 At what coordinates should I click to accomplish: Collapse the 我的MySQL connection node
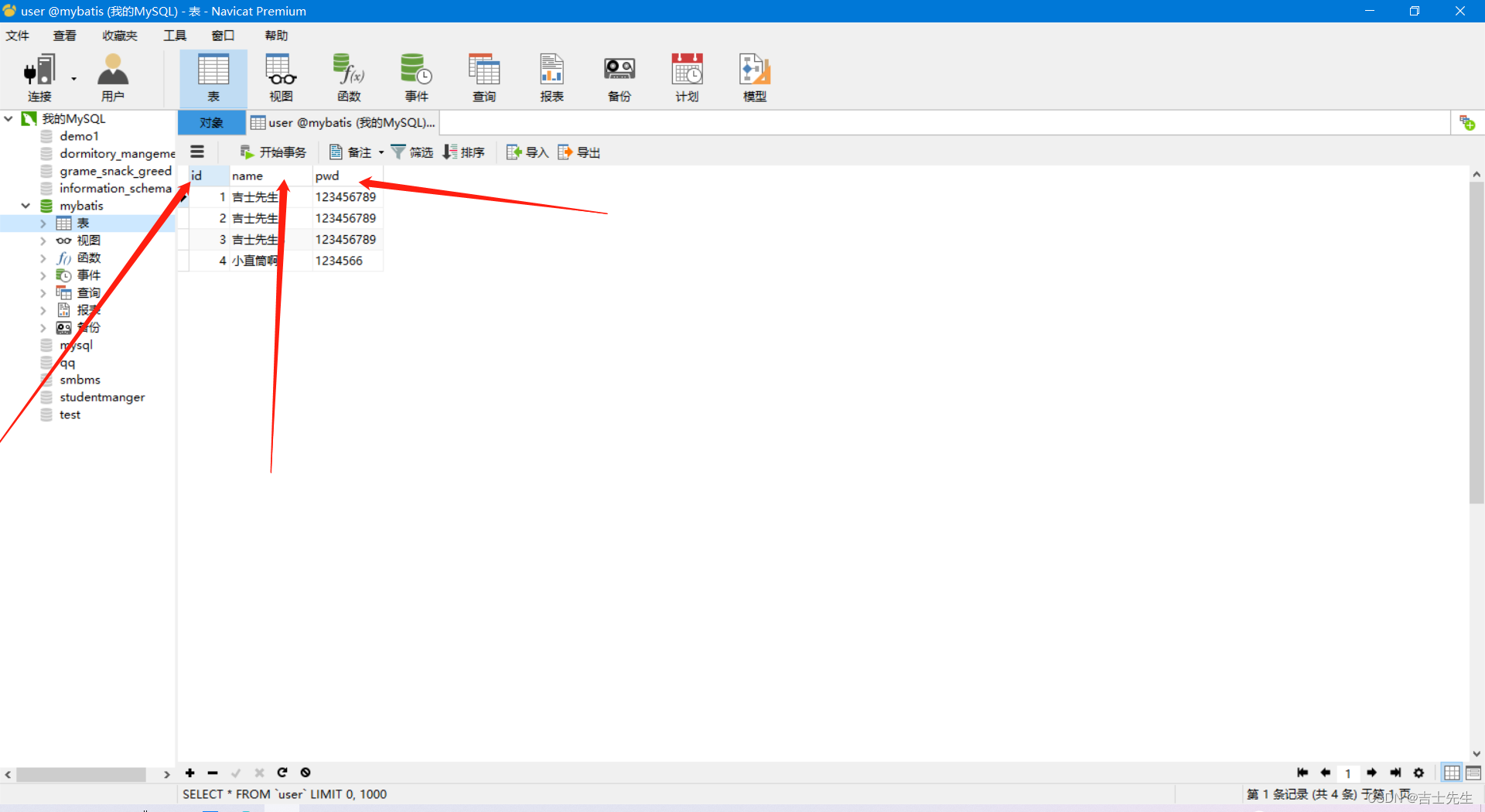click(9, 118)
